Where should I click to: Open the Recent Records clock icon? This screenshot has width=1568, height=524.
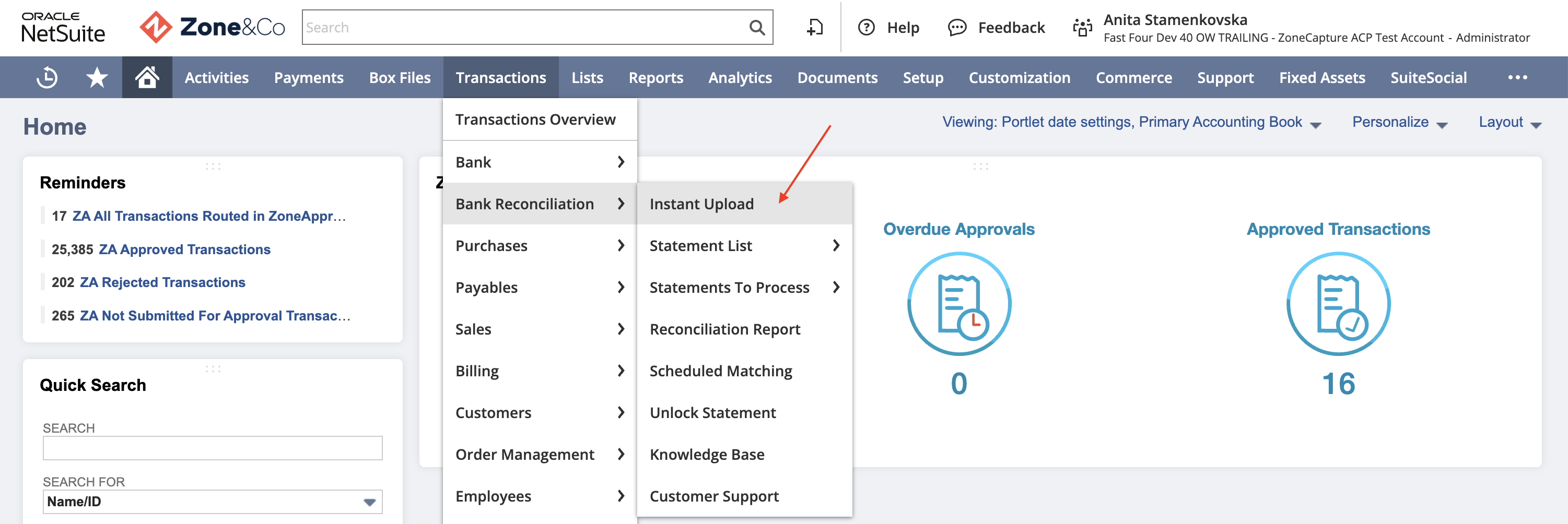(x=47, y=78)
